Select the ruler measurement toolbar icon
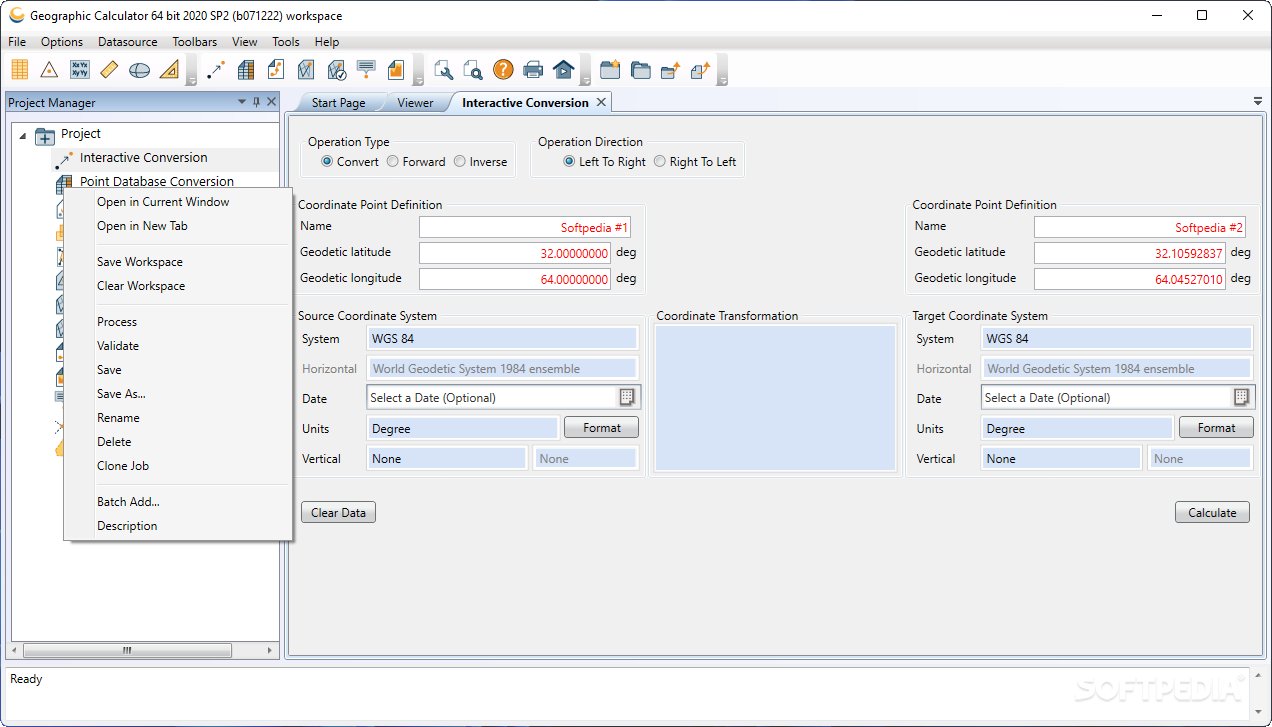 tap(110, 69)
